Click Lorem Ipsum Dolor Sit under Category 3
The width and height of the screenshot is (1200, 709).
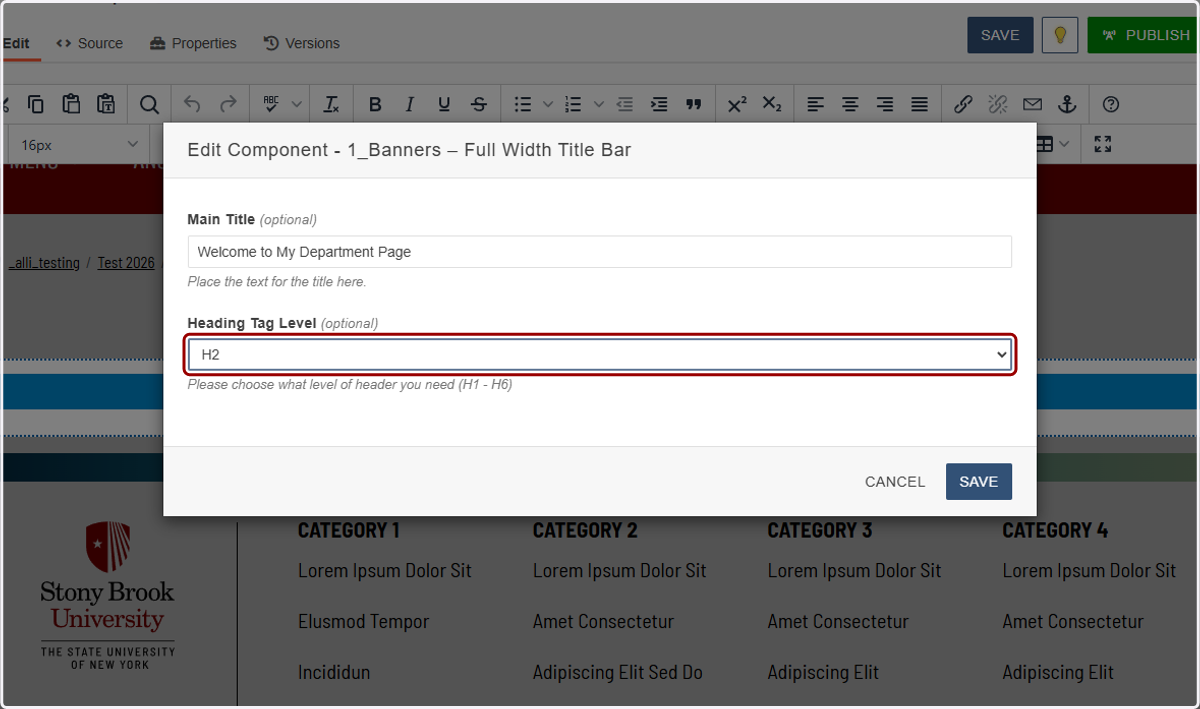[x=855, y=571]
